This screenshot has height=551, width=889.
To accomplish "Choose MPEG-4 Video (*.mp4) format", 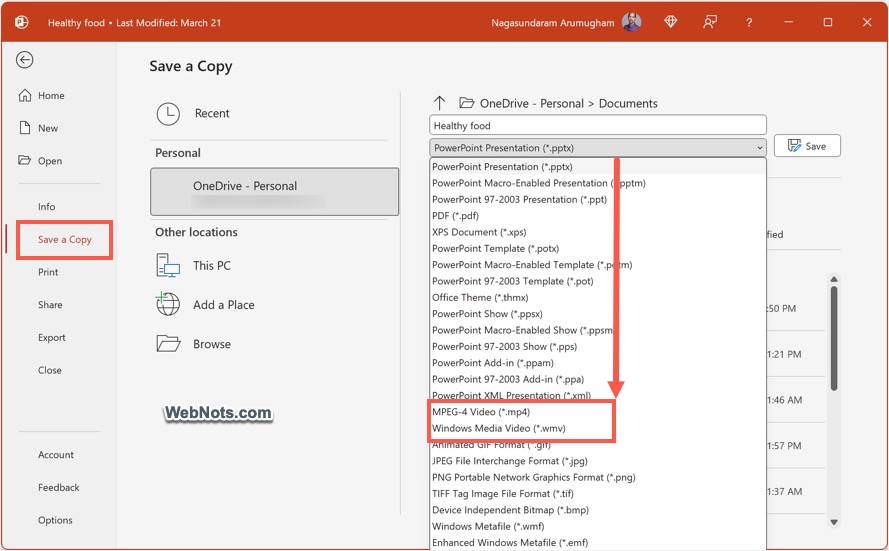I will tap(598, 412).
